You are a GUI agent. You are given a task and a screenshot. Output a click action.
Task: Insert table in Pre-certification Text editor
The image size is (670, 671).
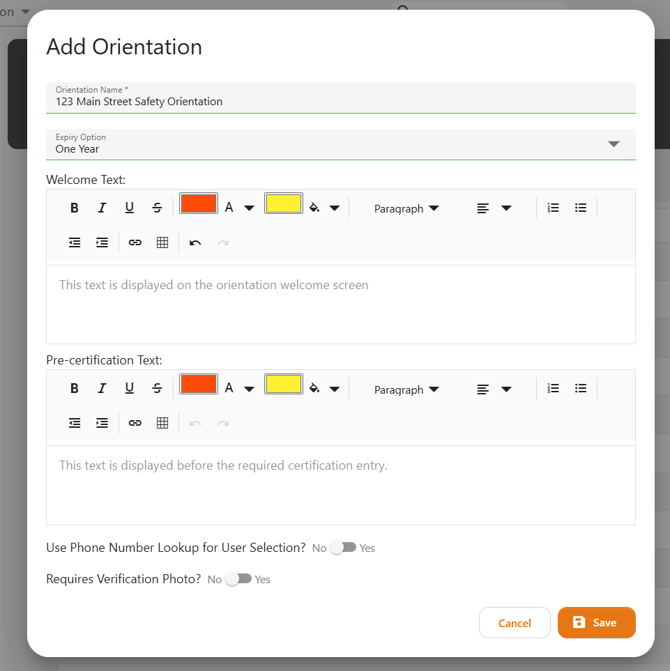[162, 424]
